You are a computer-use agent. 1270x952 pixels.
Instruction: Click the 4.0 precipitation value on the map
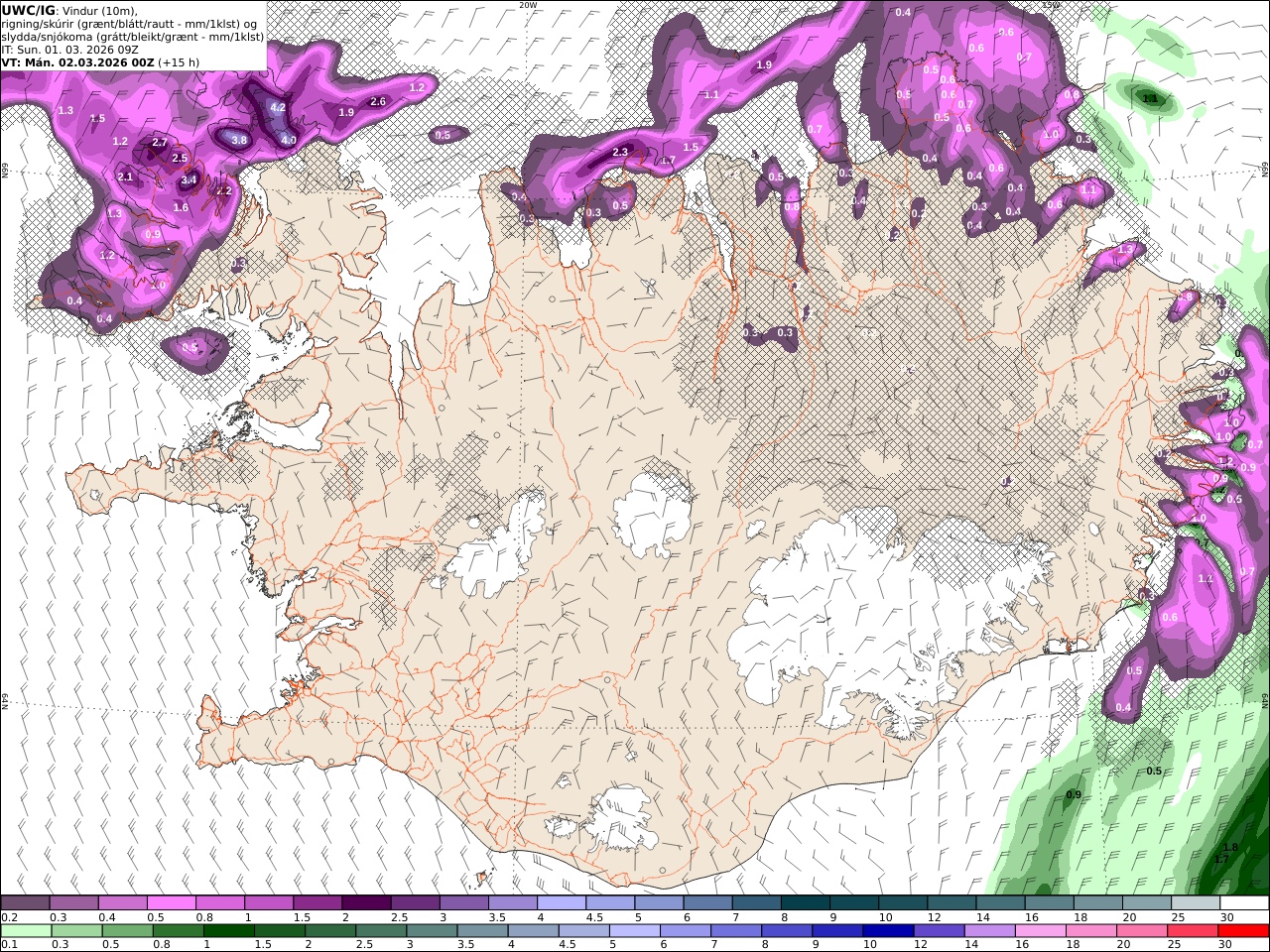(289, 141)
